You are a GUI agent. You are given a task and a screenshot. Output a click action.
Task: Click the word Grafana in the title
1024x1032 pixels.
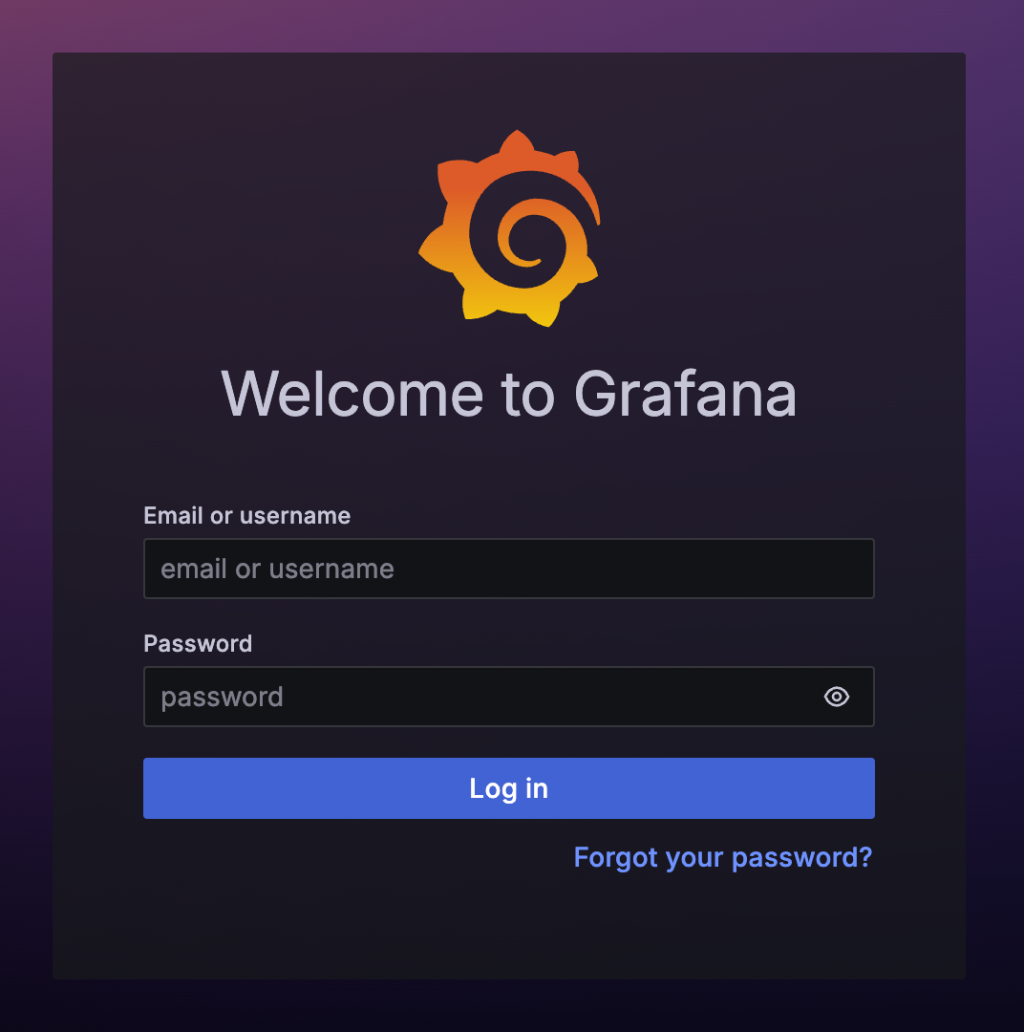coord(685,394)
